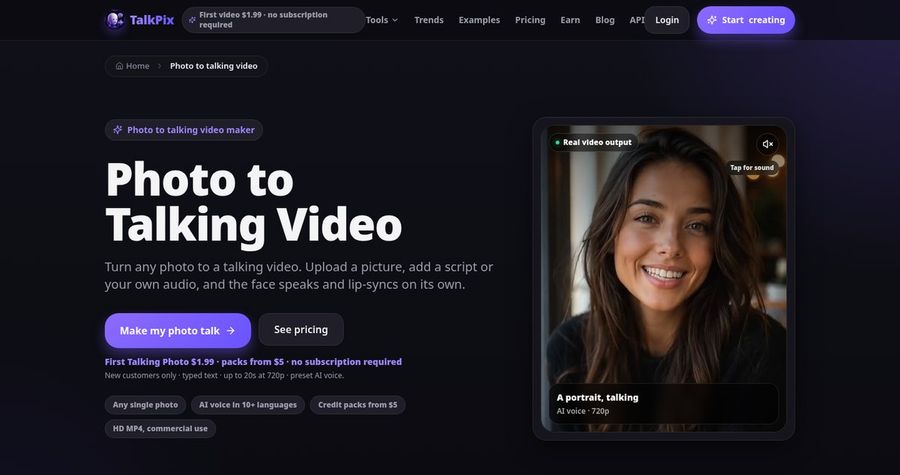Click the sparkle icon in promo banner
This screenshot has height=475, width=900.
click(x=192, y=20)
